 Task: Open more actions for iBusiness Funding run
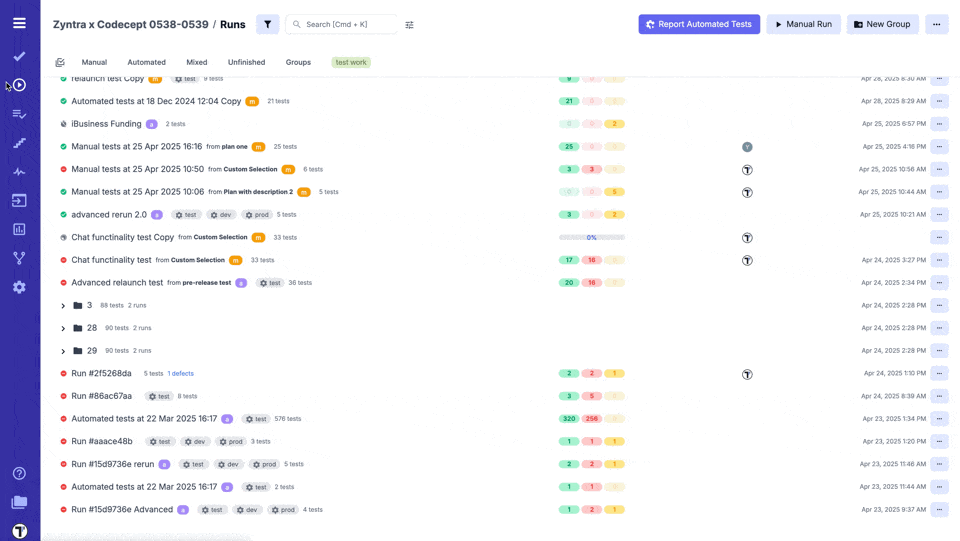[939, 124]
